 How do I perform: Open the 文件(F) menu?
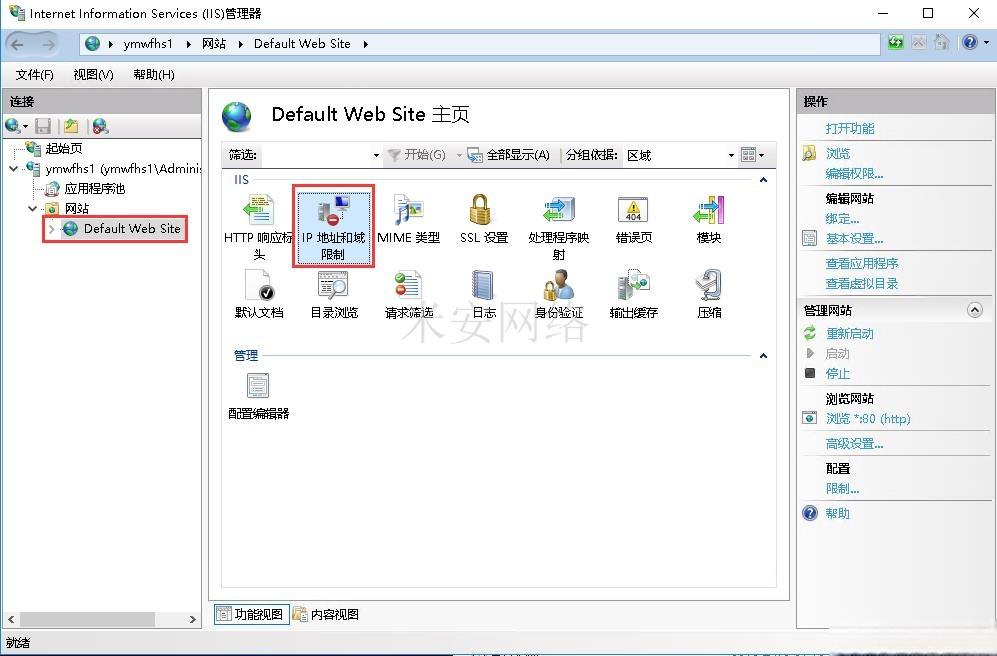(x=34, y=75)
